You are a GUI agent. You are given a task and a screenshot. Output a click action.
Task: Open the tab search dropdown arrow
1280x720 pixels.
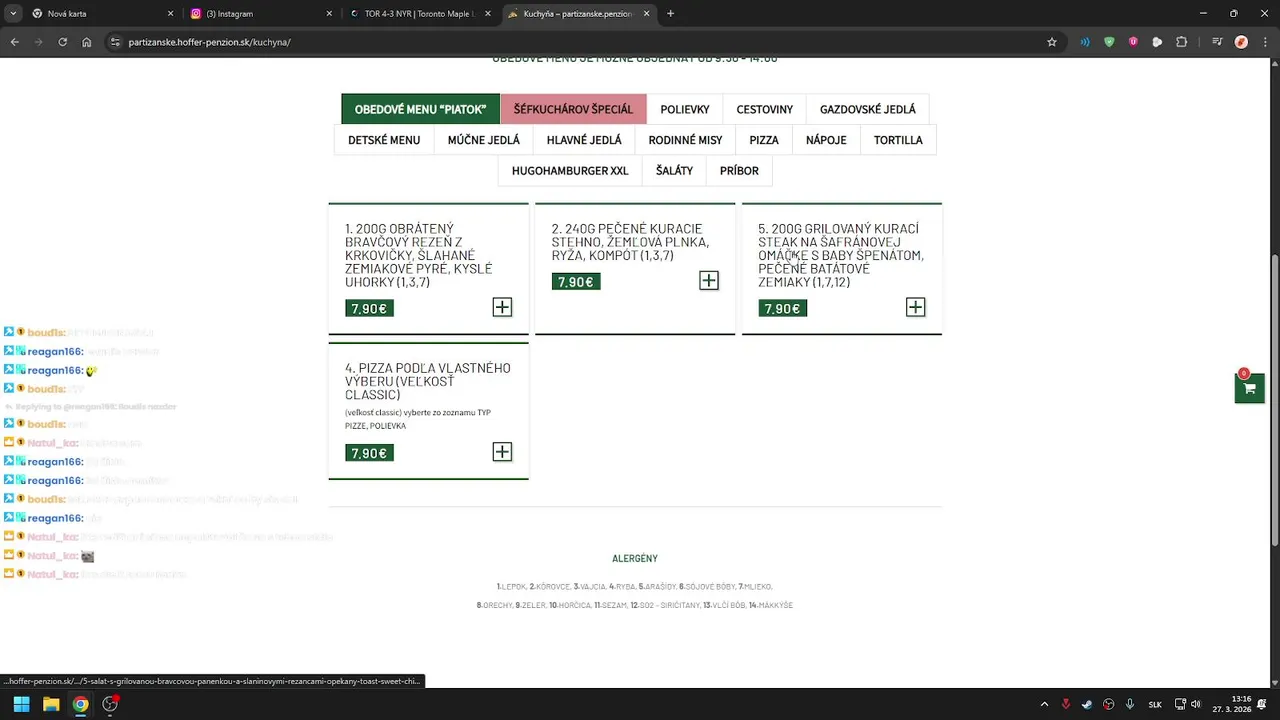pyautogui.click(x=13, y=14)
